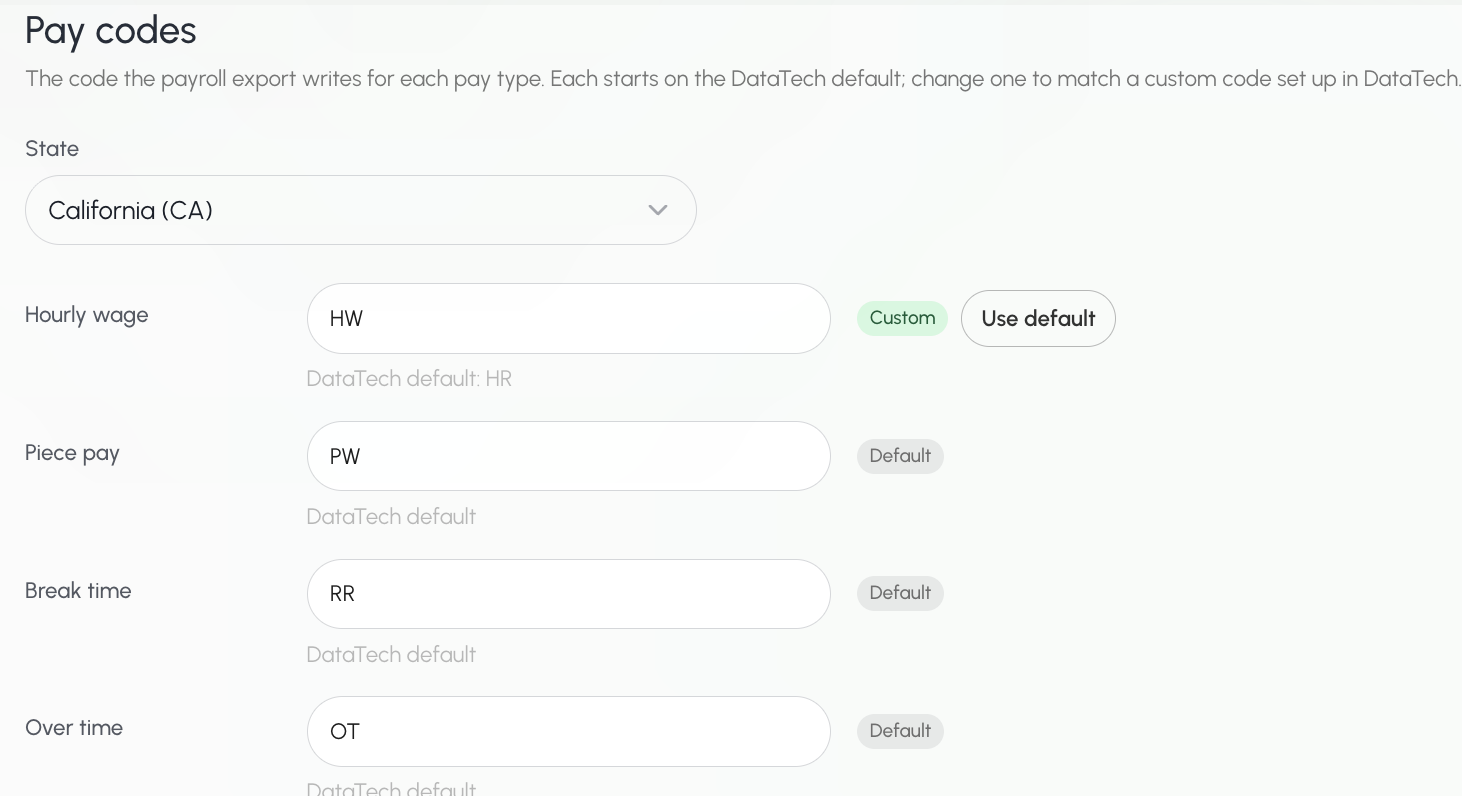Click the Default badge beside Break time
The width and height of the screenshot is (1462, 796).
click(900, 593)
